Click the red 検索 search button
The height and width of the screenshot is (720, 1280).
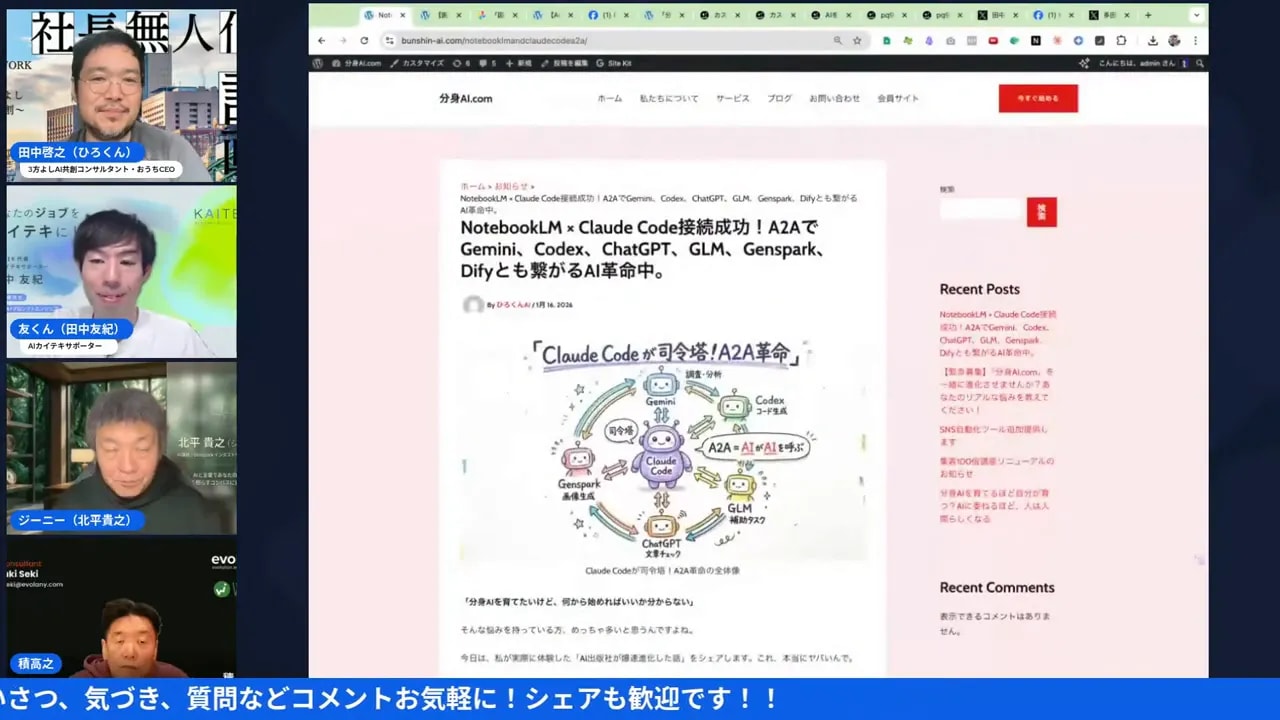1041,211
